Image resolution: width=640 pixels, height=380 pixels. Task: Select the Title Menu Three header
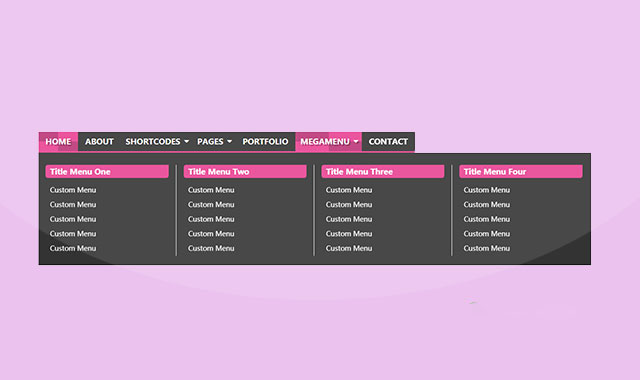pyautogui.click(x=383, y=171)
